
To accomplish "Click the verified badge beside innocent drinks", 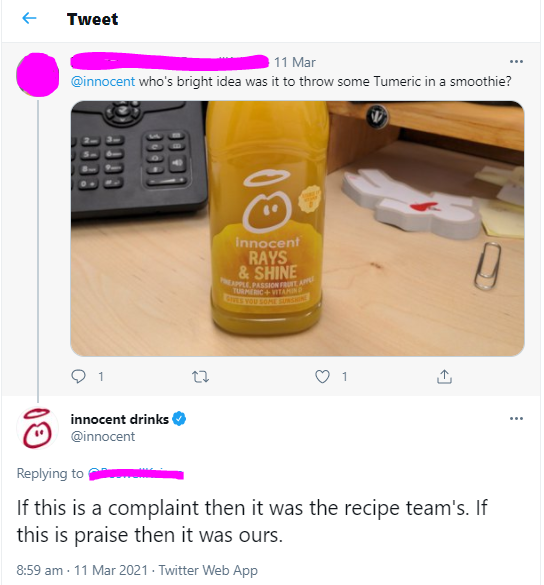I will [179, 419].
